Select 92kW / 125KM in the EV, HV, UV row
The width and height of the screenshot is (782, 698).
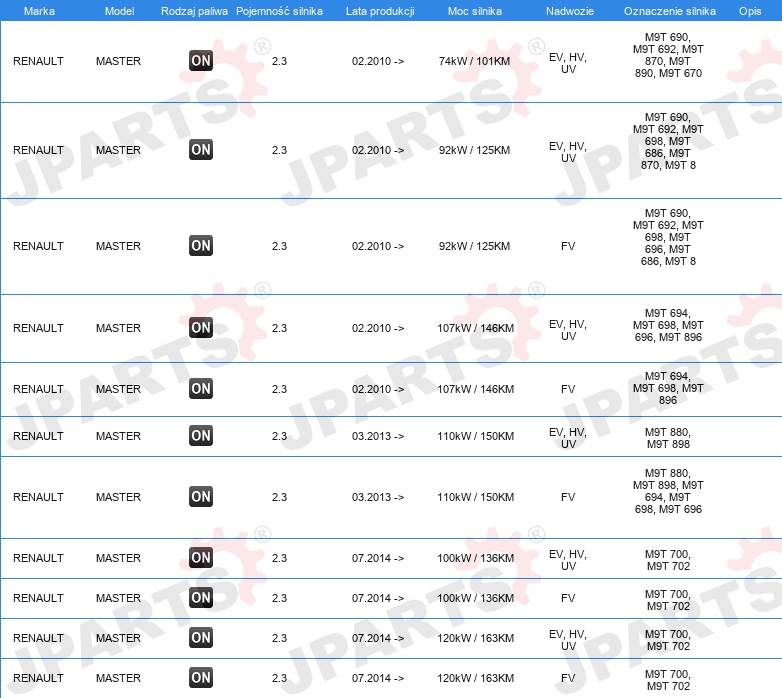(x=474, y=150)
